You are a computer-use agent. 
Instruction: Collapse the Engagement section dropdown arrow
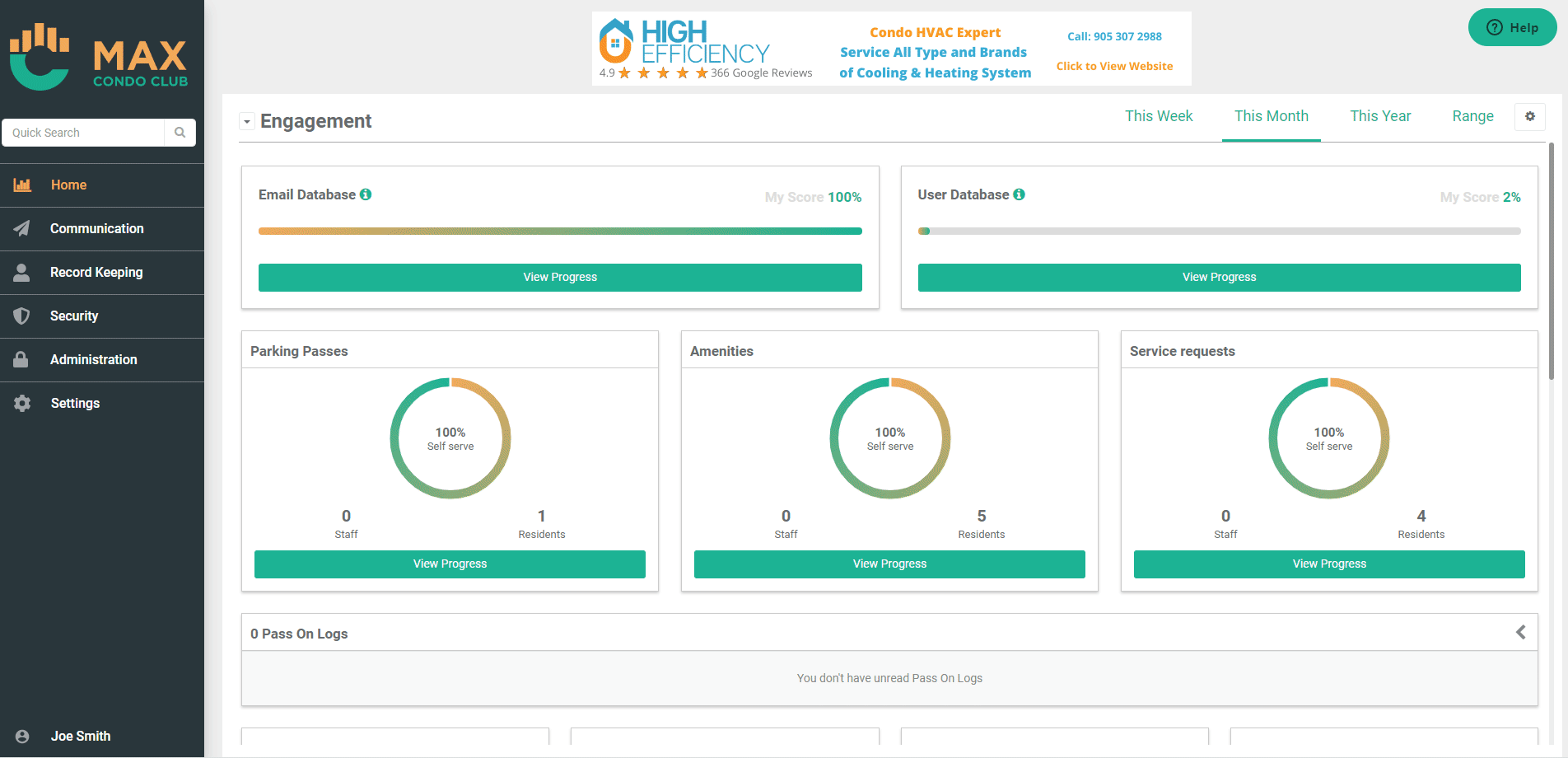[x=247, y=122]
